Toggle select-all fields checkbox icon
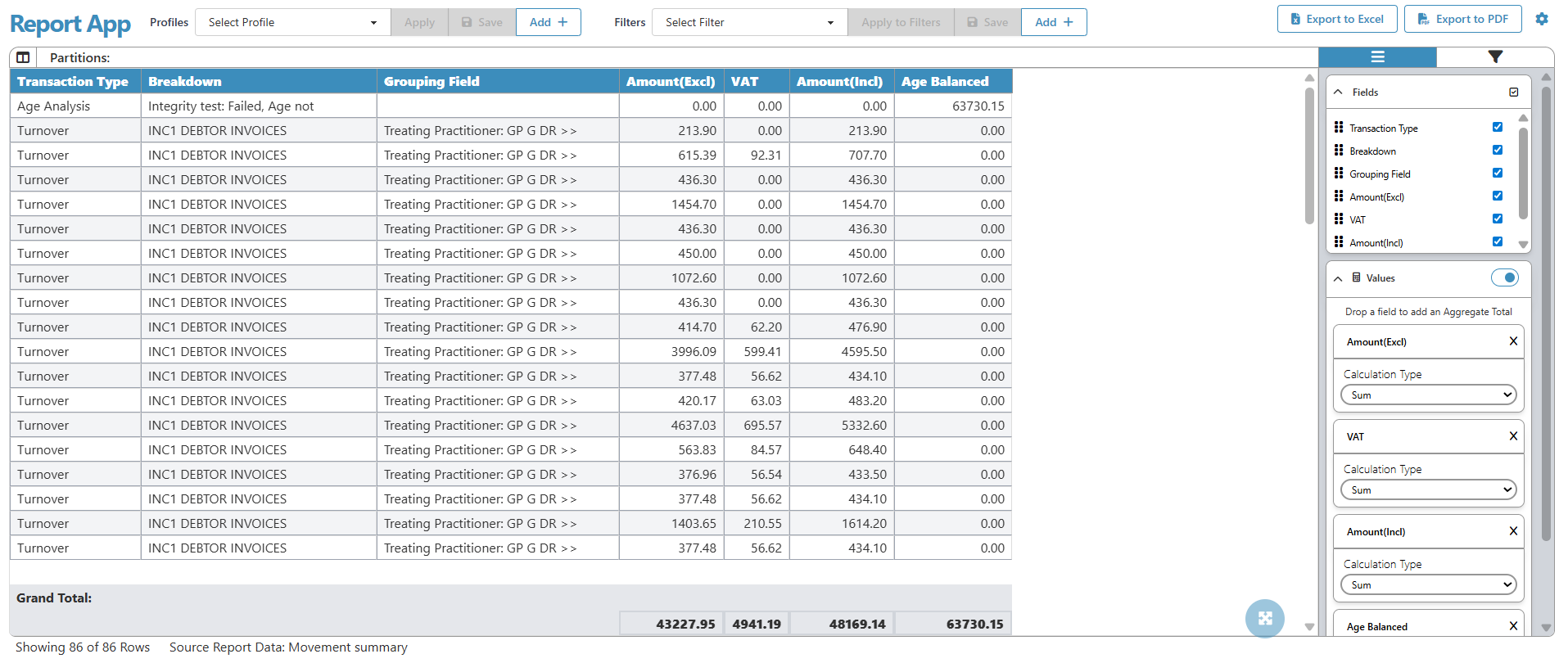The height and width of the screenshot is (663, 1568). (x=1514, y=92)
